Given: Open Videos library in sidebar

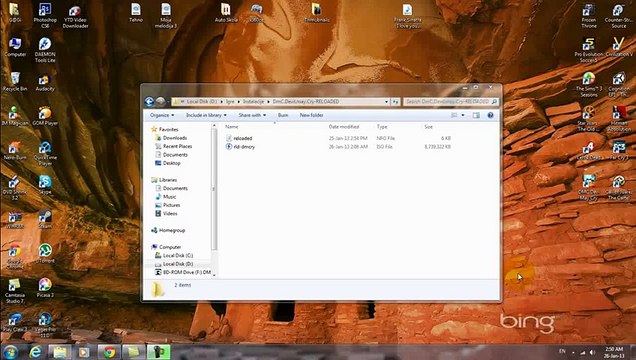Looking at the screenshot, I should 170,213.
